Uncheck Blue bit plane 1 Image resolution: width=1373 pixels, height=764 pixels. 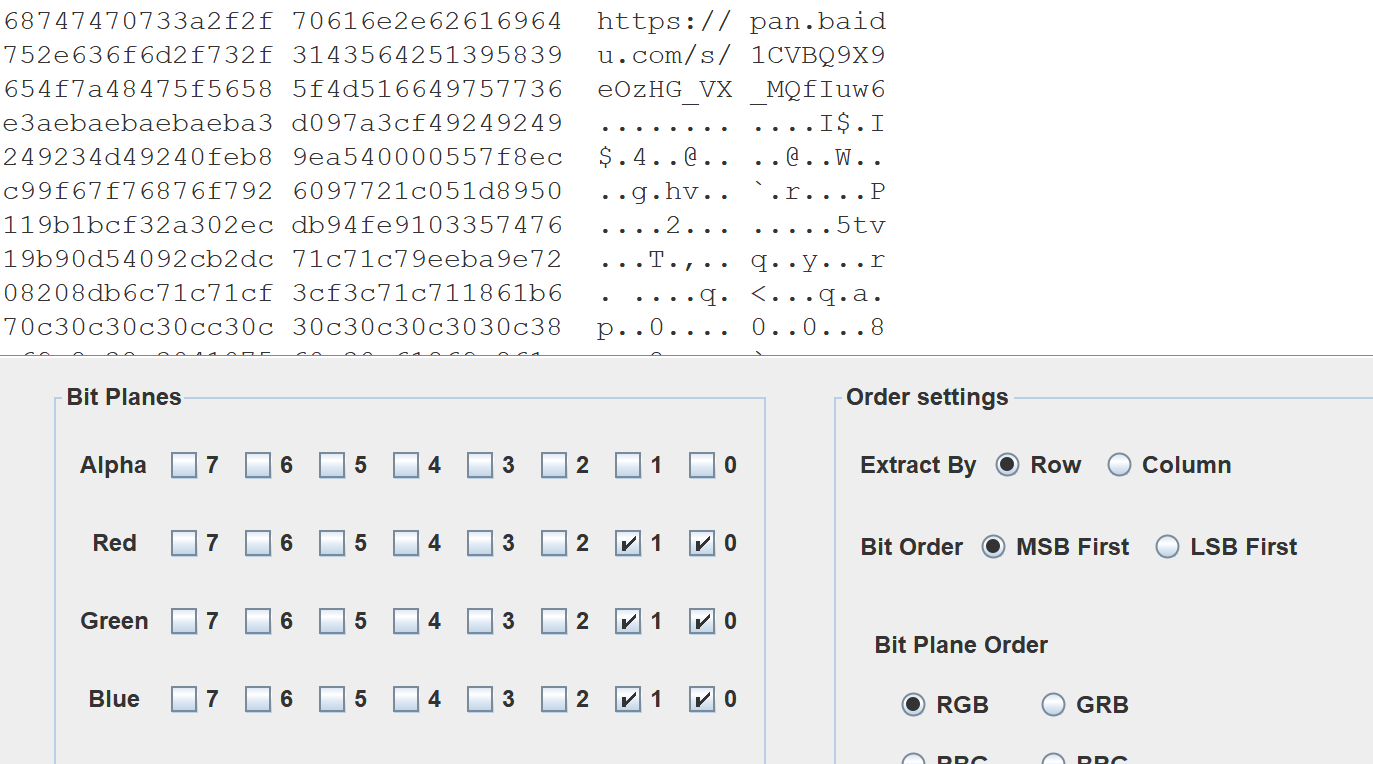pyautogui.click(x=628, y=699)
